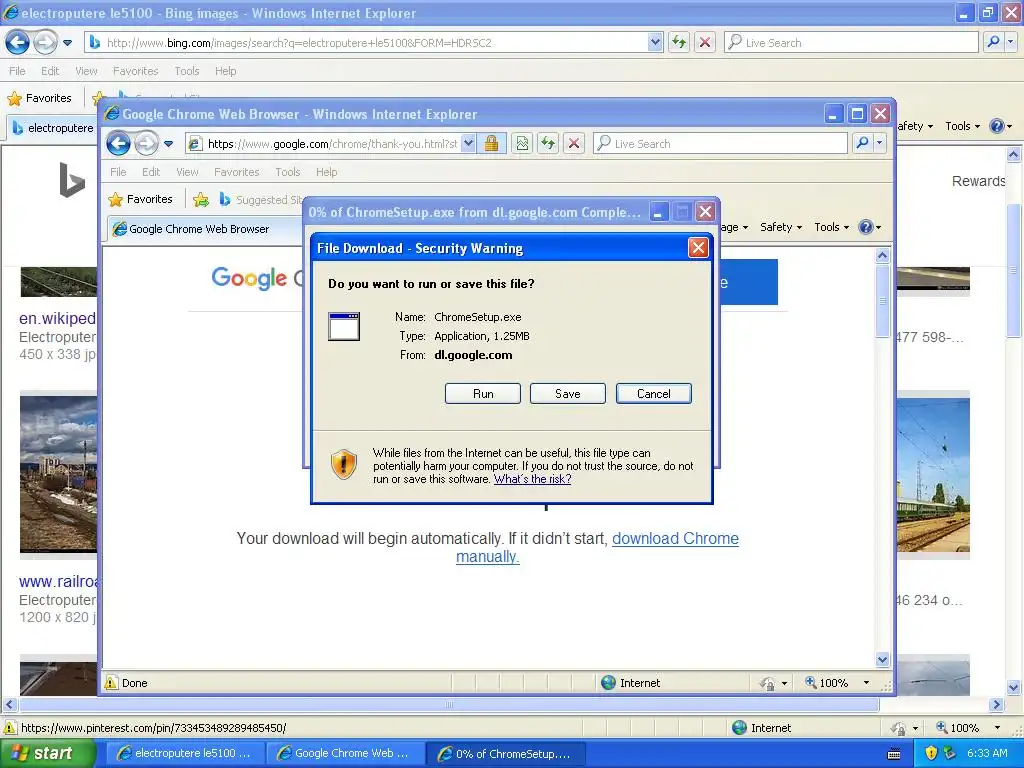
Task: Click Back arrow in Bing images window
Action: pos(17,42)
